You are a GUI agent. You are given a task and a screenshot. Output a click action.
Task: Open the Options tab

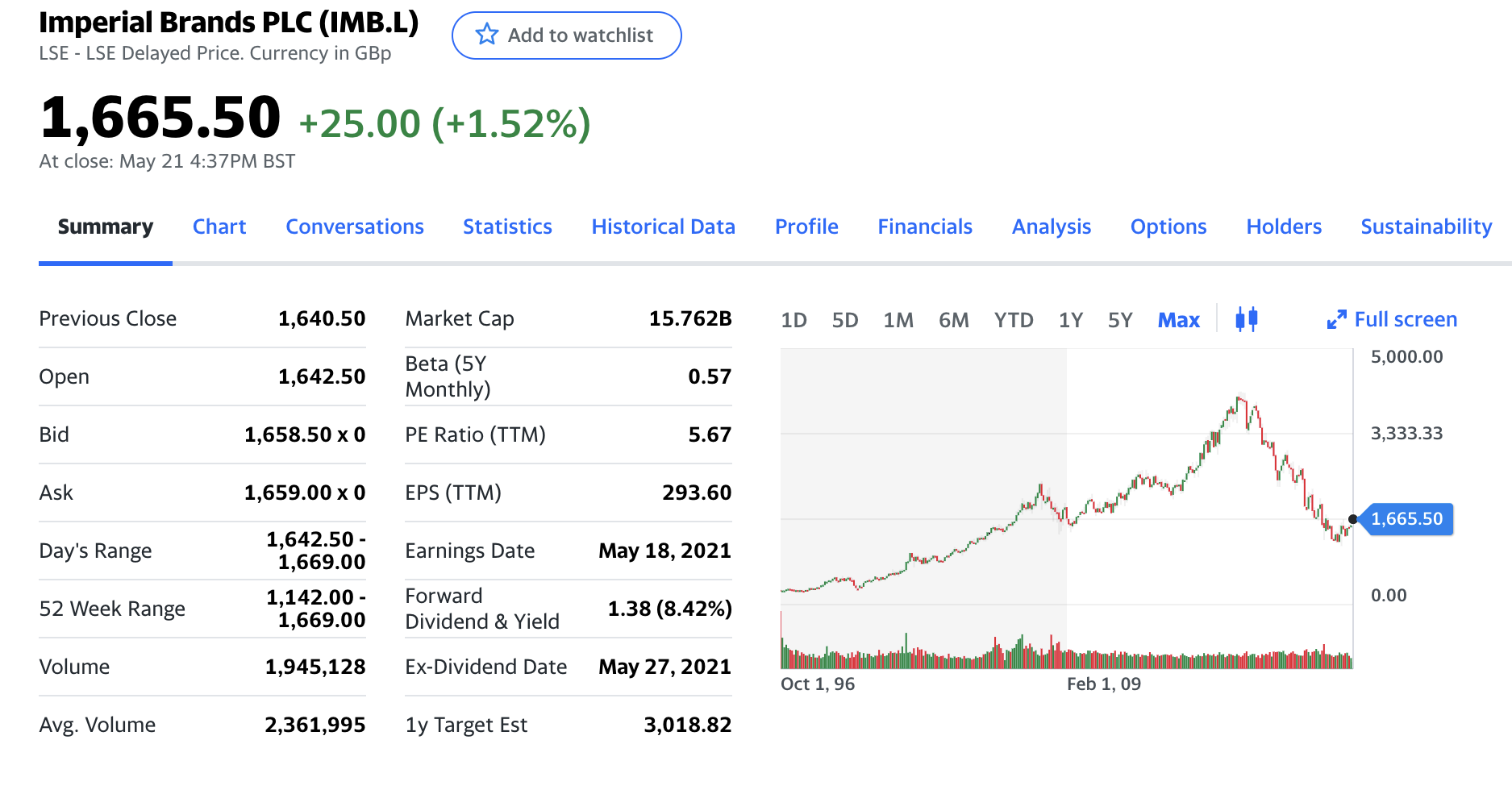pyautogui.click(x=1168, y=227)
